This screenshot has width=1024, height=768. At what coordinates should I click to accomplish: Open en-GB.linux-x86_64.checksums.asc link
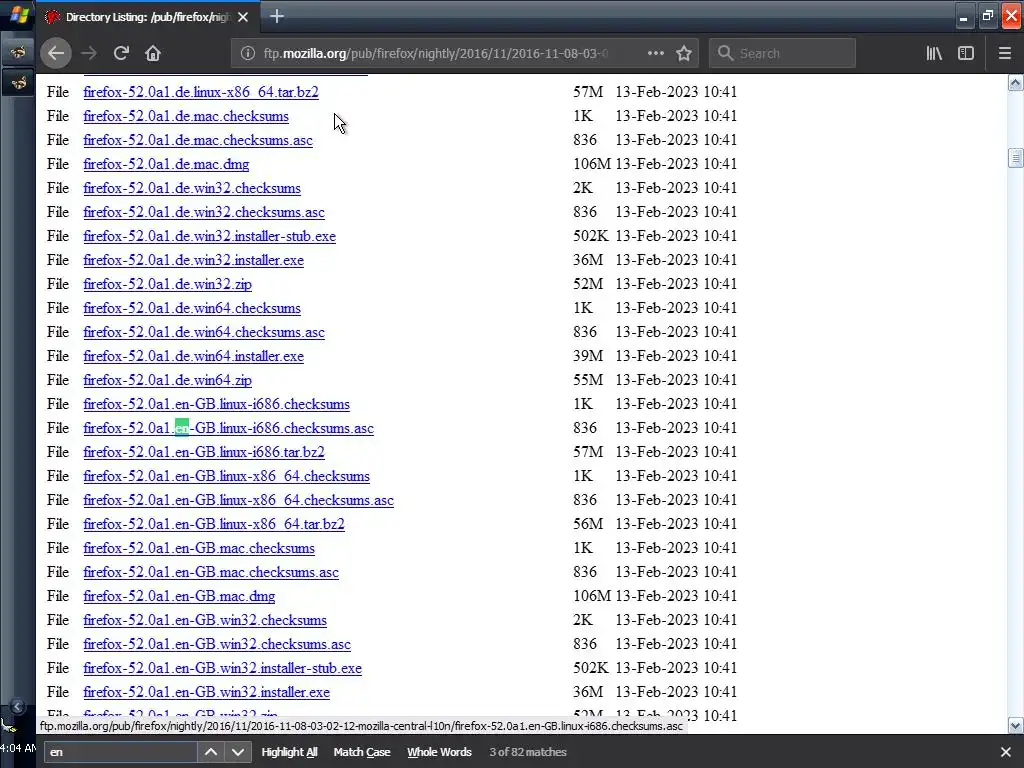click(238, 500)
